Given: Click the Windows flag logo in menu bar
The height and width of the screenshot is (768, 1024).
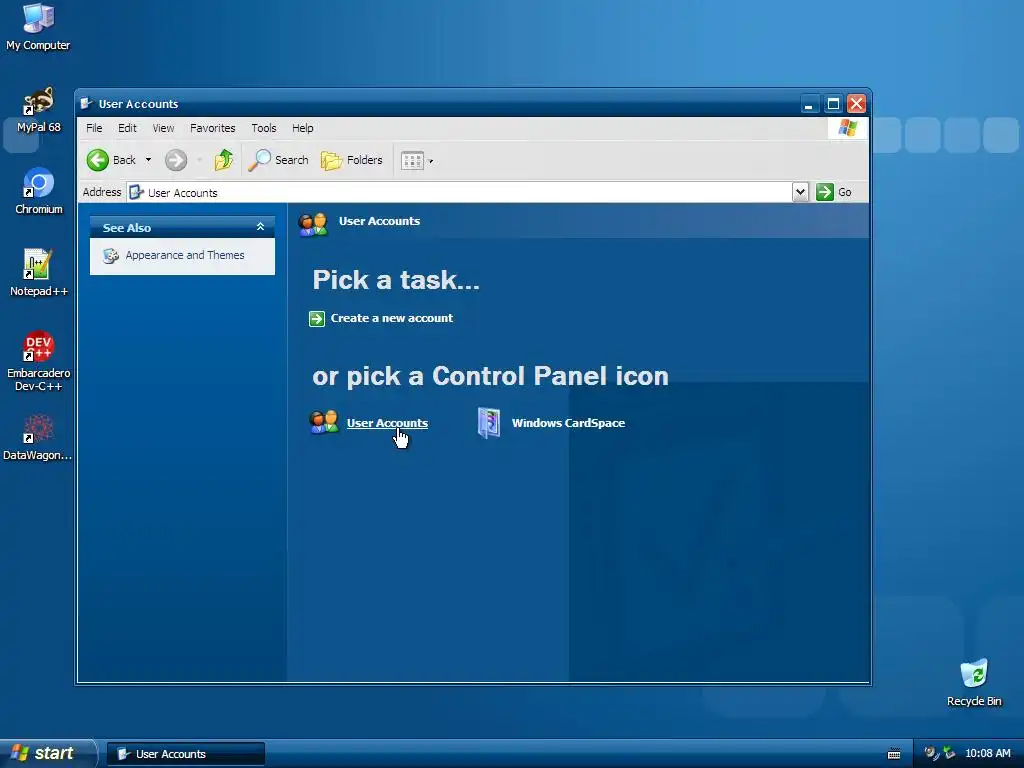Looking at the screenshot, I should pos(848,128).
